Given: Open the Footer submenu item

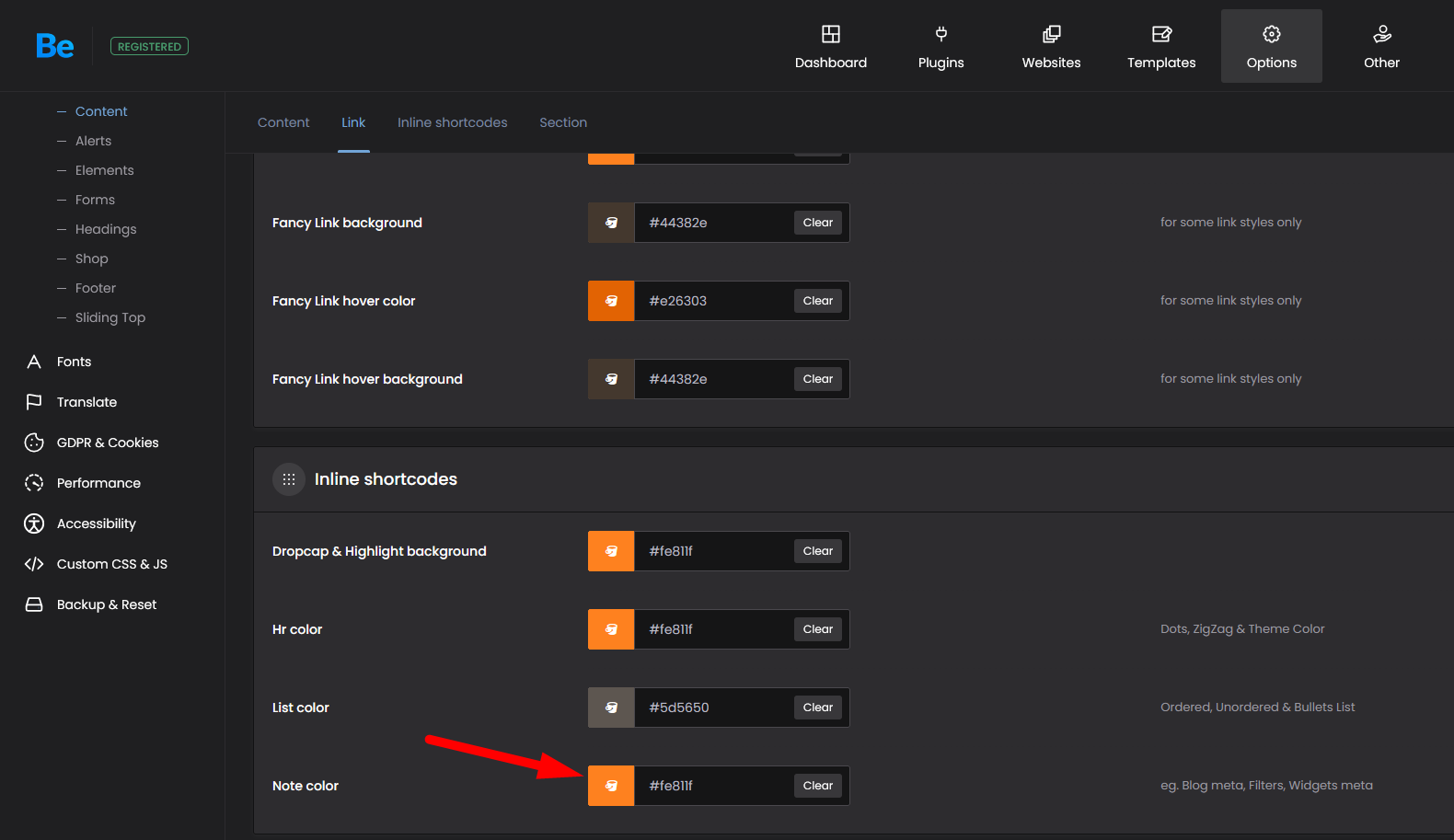Looking at the screenshot, I should coord(96,288).
